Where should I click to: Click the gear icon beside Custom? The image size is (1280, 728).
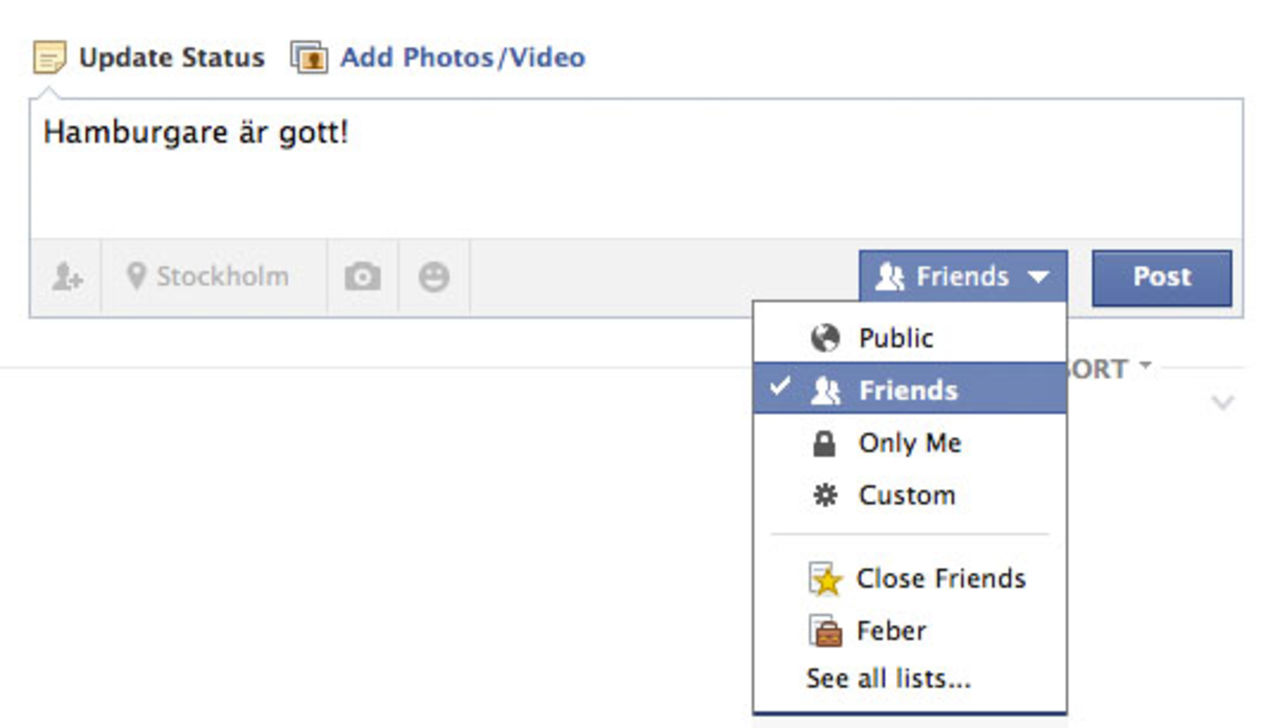point(824,495)
